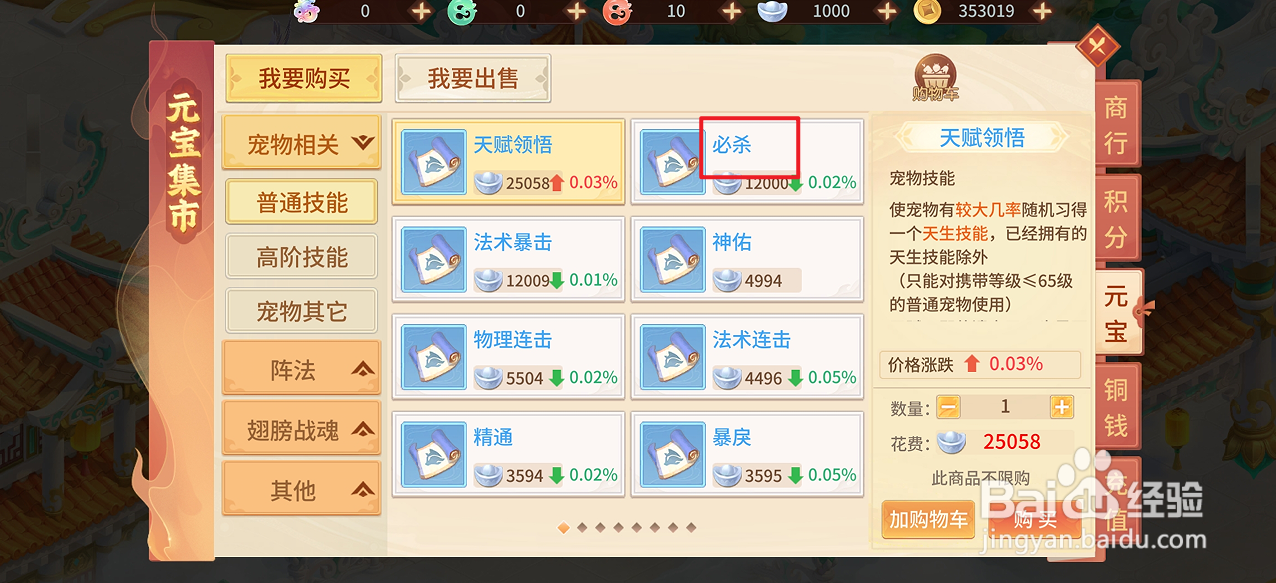Select the 精通 skill scroll icon

click(433, 454)
